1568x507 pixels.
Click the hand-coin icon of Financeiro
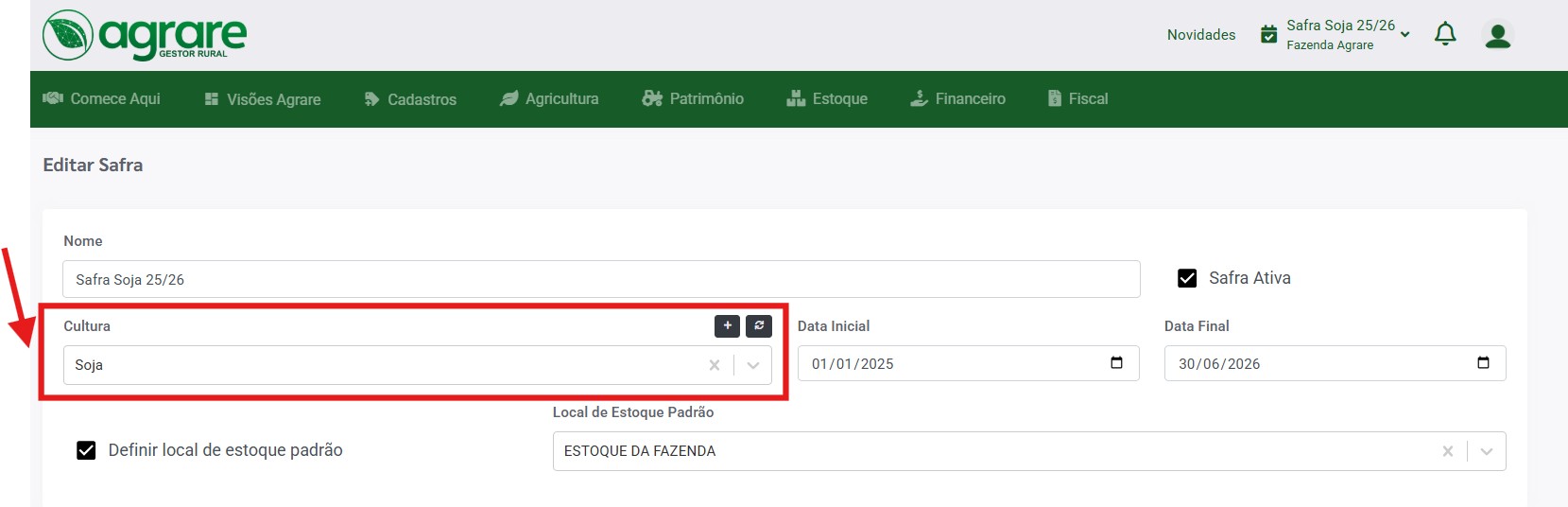click(x=919, y=98)
